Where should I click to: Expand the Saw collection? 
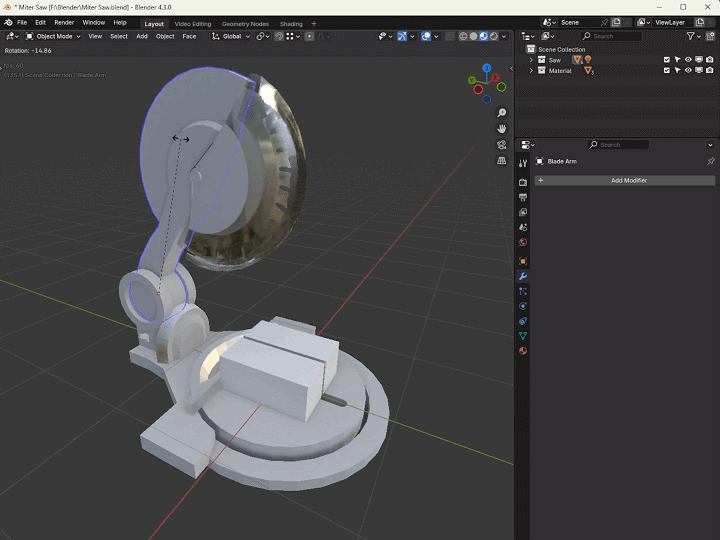point(531,60)
